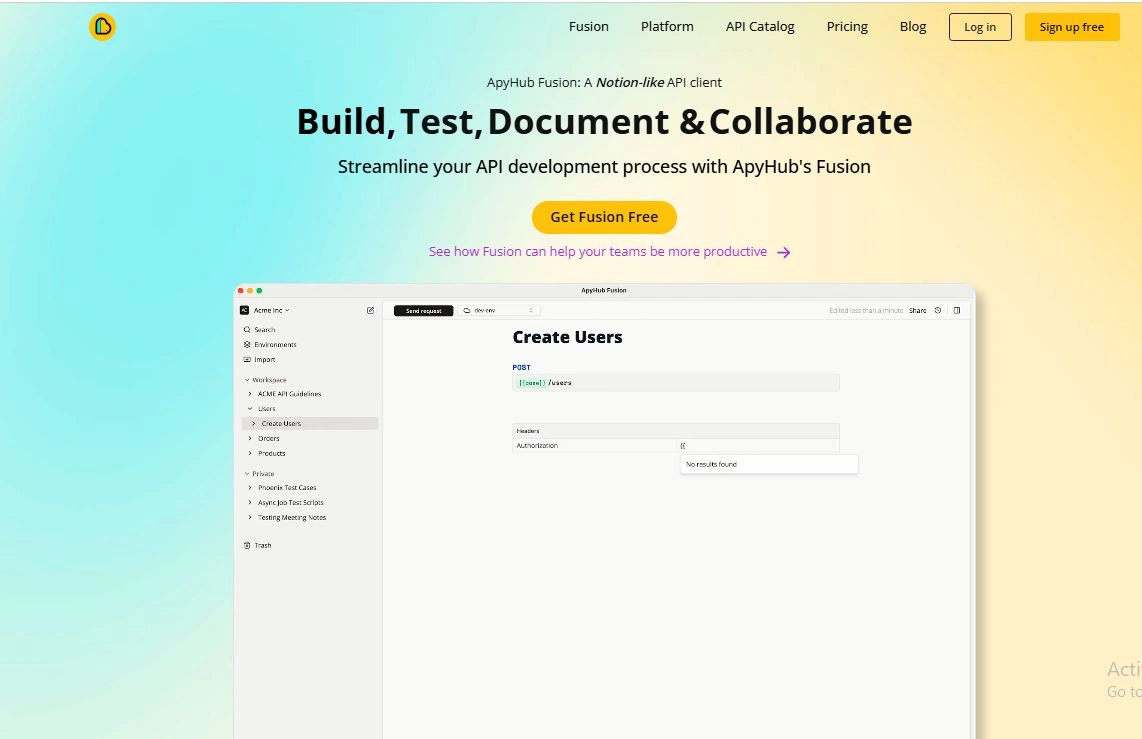Expand Phoenix Test Cases item
Image resolution: width=1142 pixels, height=739 pixels.
click(x=250, y=488)
